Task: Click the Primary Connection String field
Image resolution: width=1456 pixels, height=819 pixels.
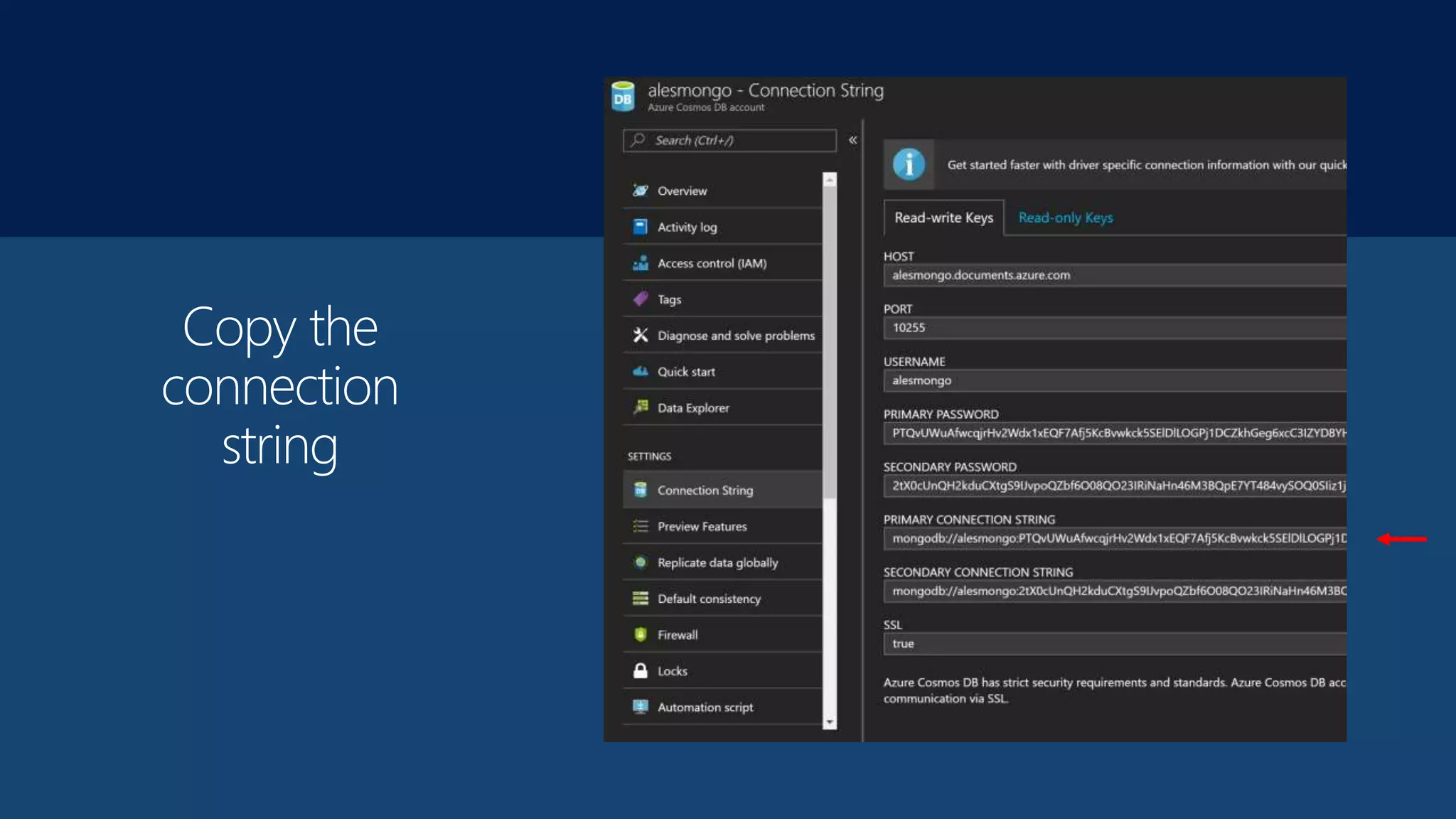Action: pyautogui.click(x=1116, y=538)
